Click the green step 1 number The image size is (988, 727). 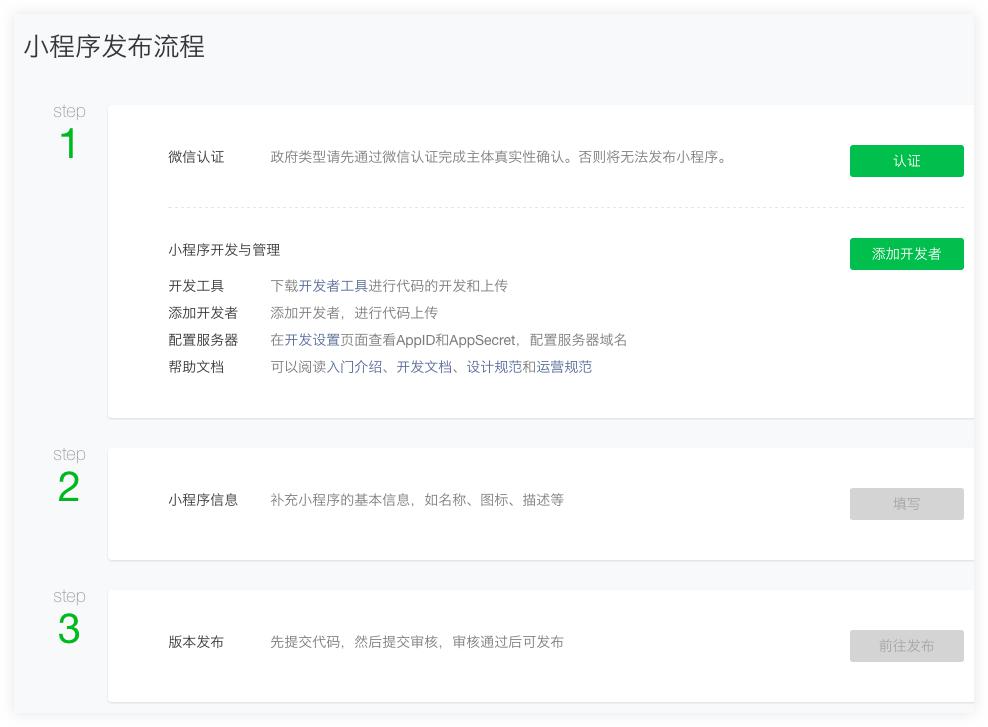pyautogui.click(x=68, y=141)
